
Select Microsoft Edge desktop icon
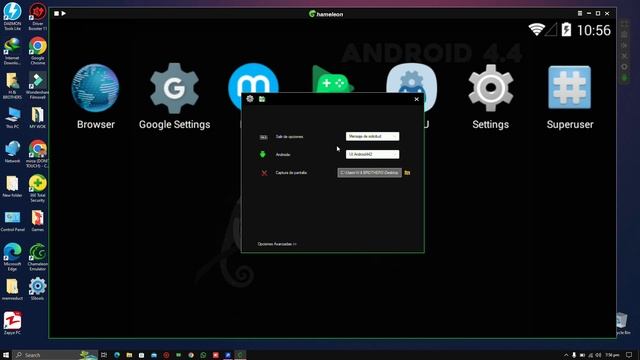(x=12, y=257)
